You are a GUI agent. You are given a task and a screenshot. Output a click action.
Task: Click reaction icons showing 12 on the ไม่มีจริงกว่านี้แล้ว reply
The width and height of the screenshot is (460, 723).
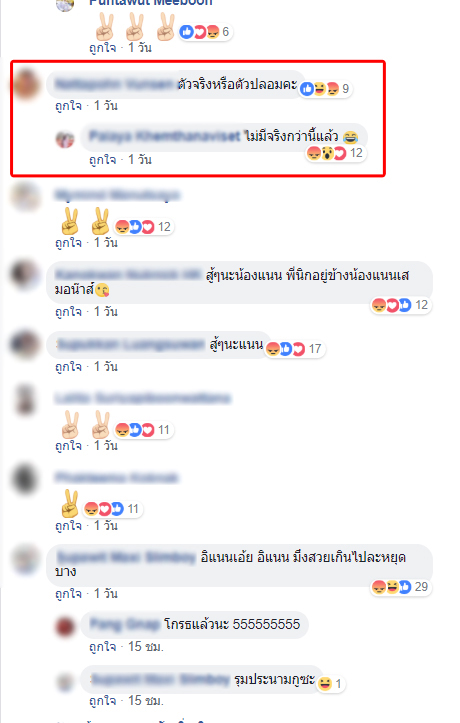tap(336, 153)
